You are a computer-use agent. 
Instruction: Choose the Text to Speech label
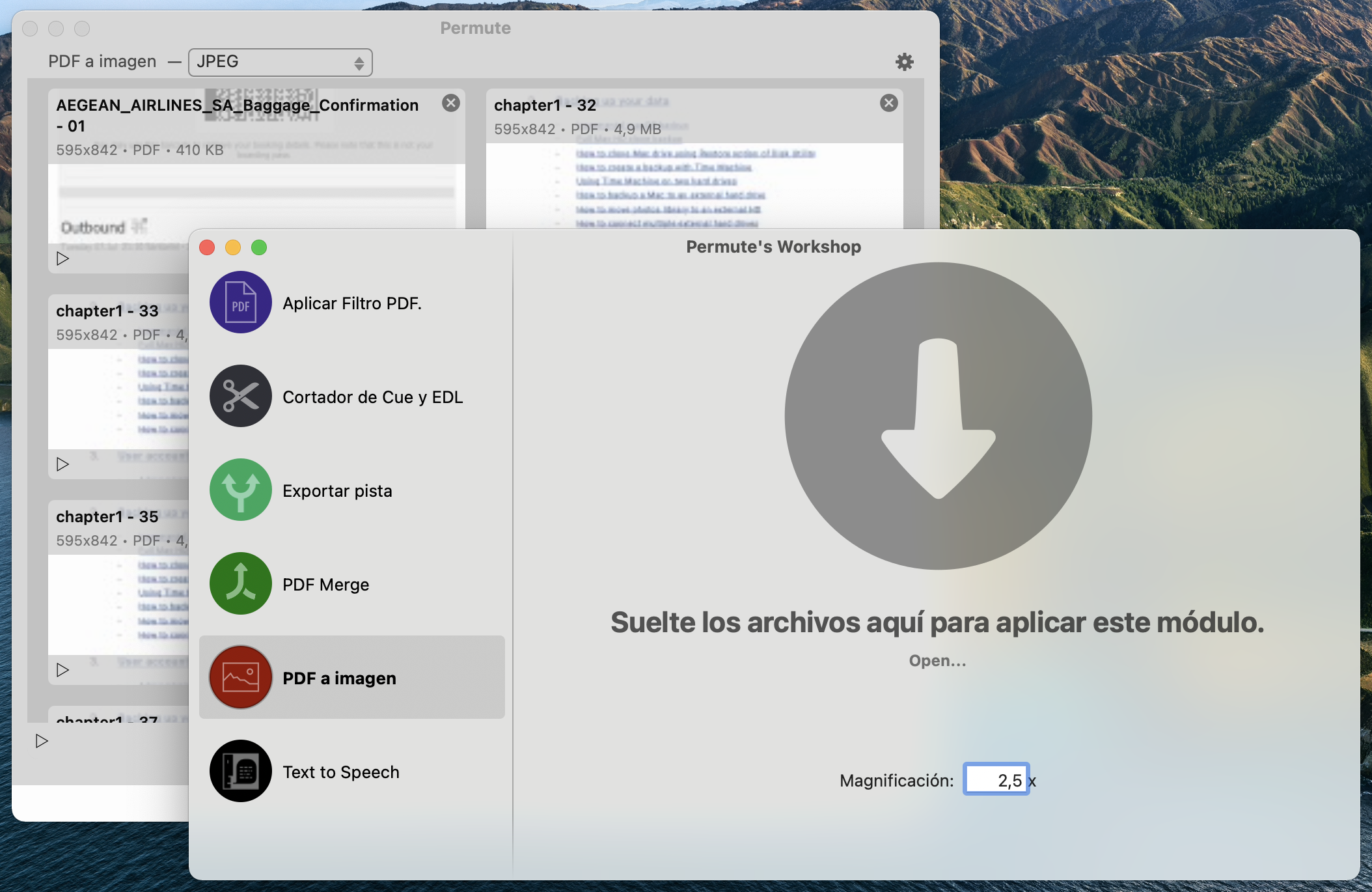click(x=341, y=772)
